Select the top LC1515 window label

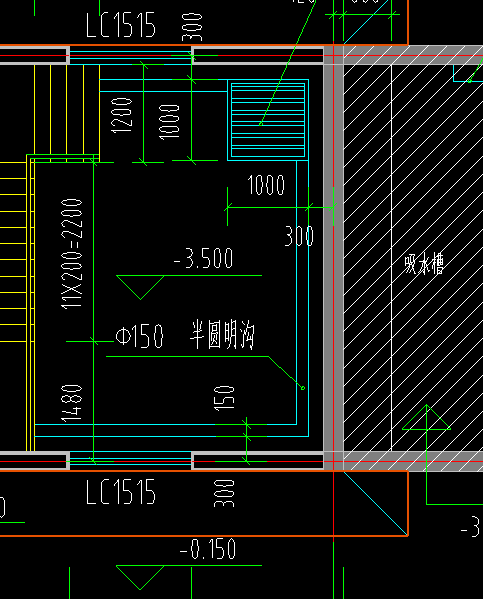coord(121,25)
